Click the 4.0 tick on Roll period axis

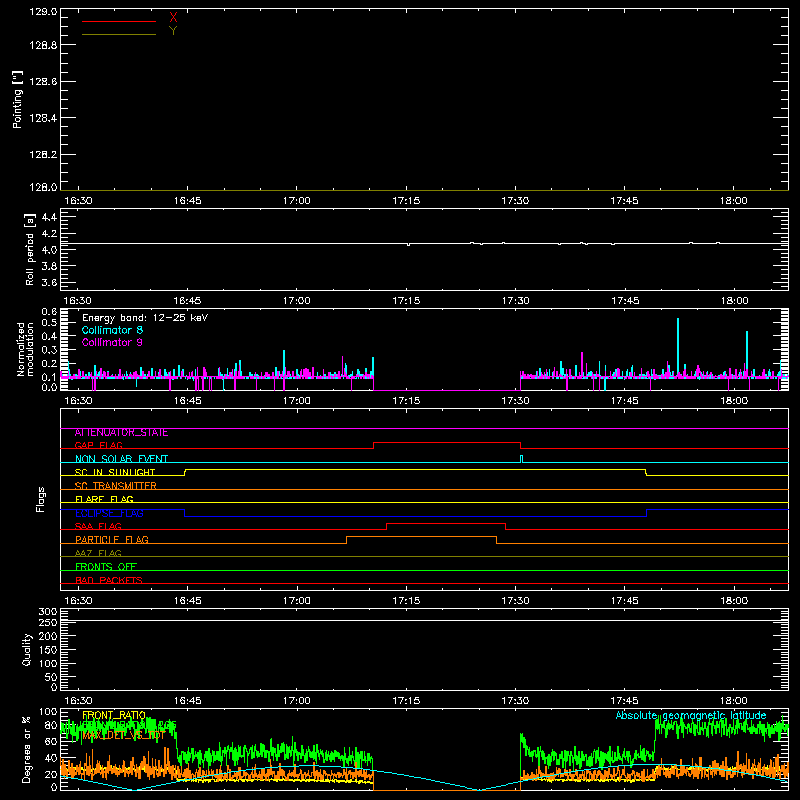tap(49, 250)
